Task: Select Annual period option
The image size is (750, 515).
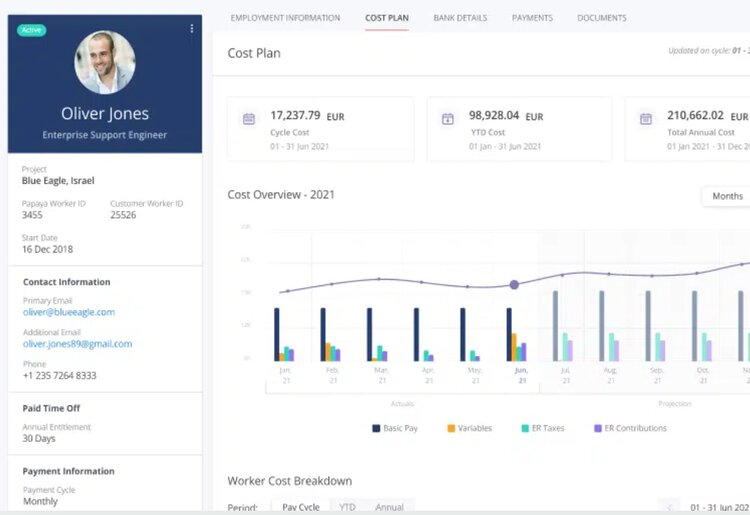Action: [389, 507]
